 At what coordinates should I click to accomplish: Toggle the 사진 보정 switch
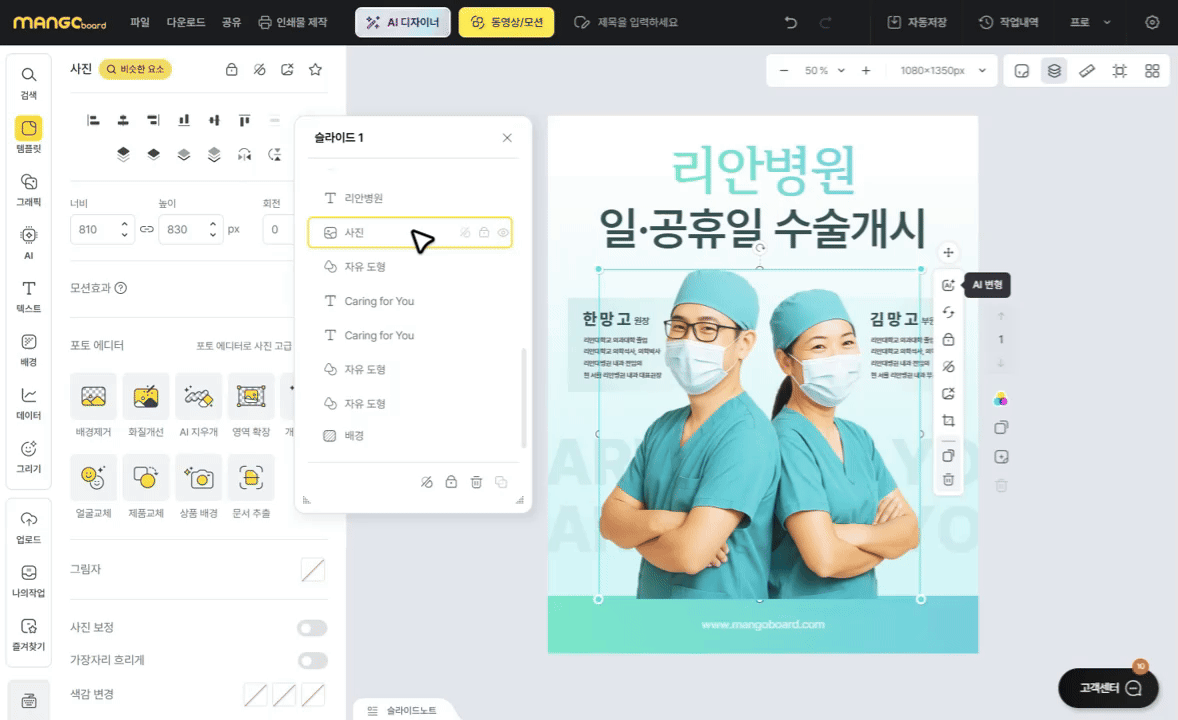(x=312, y=628)
